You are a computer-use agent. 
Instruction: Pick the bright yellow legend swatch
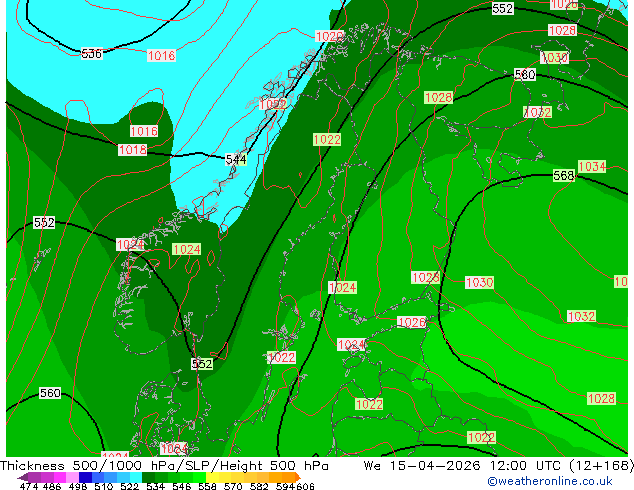(212, 477)
